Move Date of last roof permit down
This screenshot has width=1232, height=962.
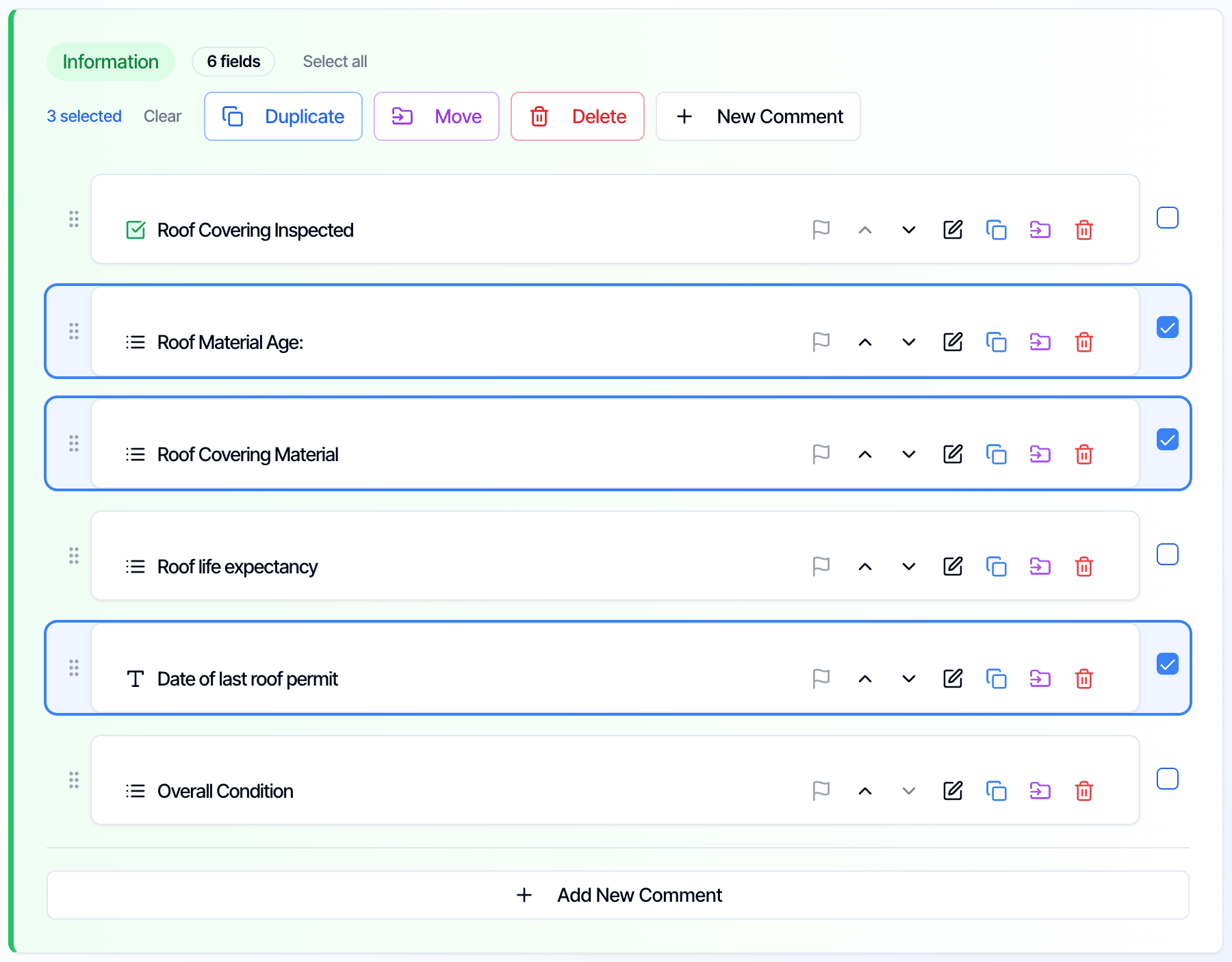(909, 679)
